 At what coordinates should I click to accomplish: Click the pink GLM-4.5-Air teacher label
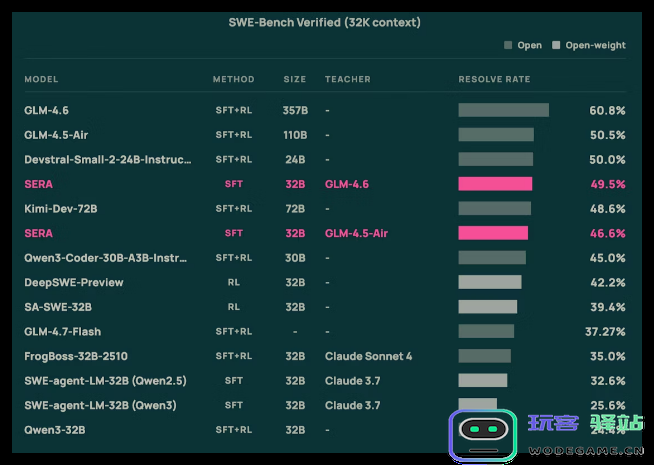(356, 233)
